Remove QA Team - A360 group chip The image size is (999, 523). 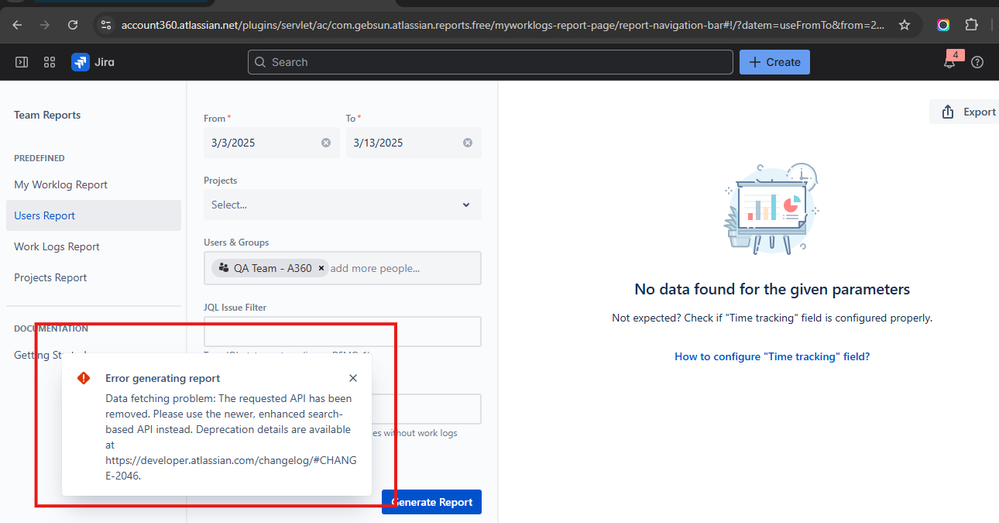coord(321,268)
